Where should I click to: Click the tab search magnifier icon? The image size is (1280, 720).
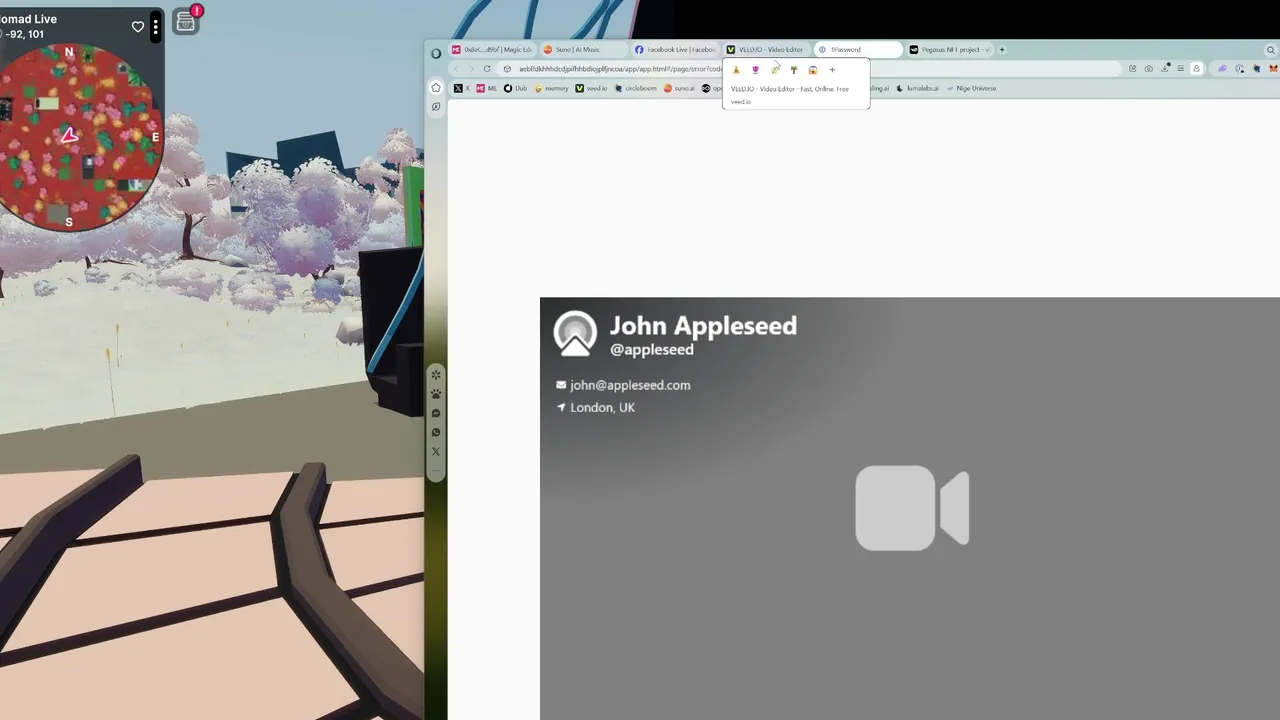click(x=1271, y=50)
